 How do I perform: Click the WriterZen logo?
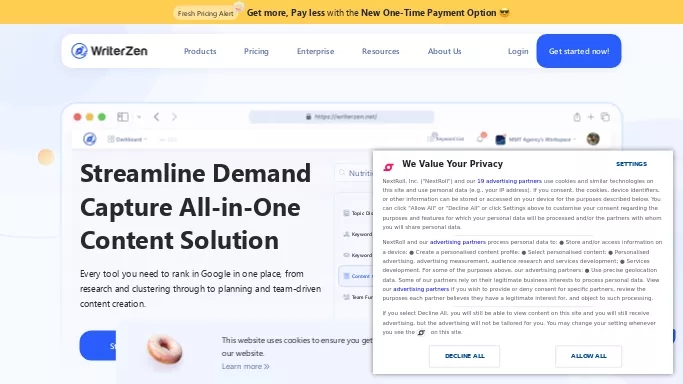(109, 51)
